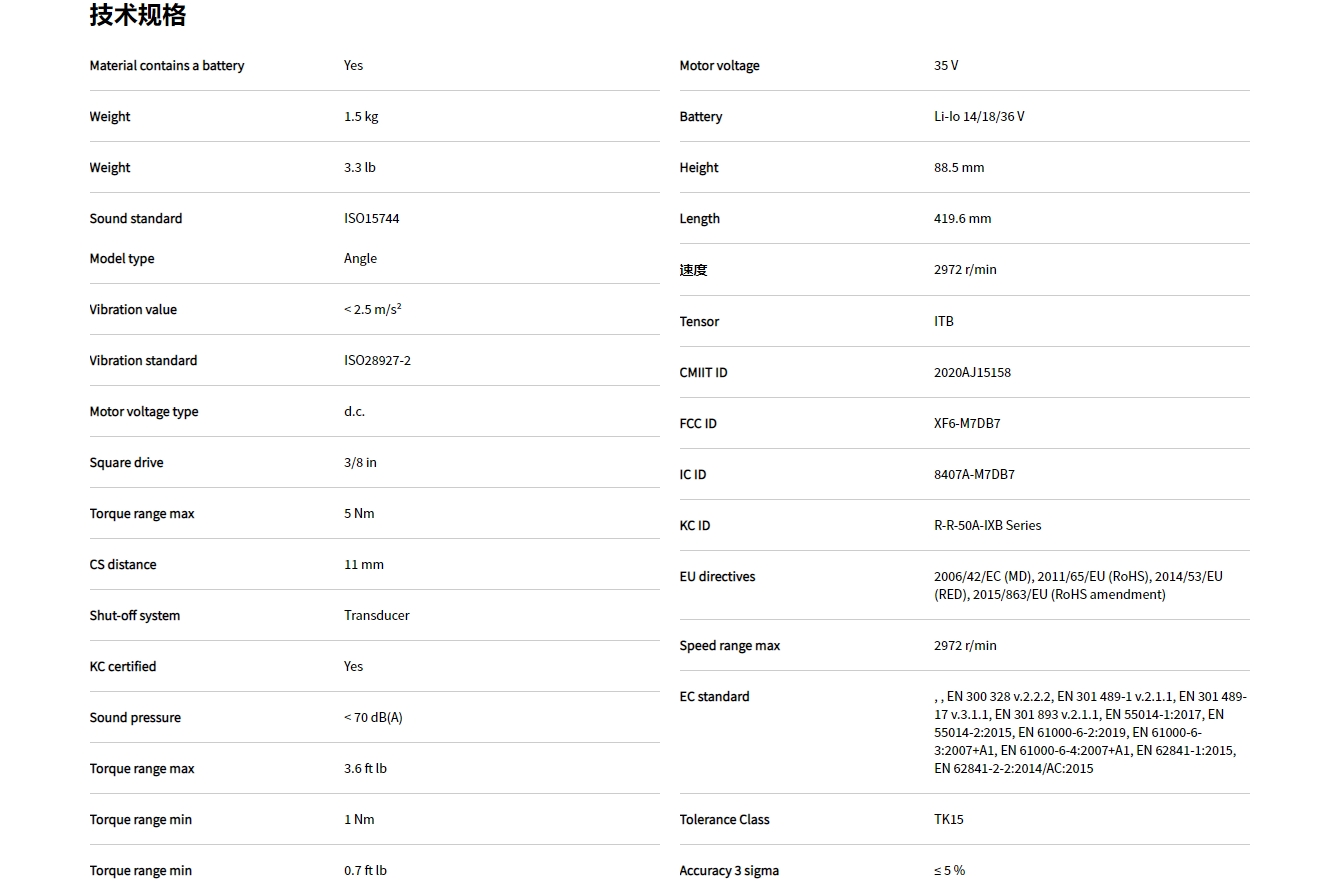Select the TK15 tolerance class value
This screenshot has width=1339, height=894.
948,820
